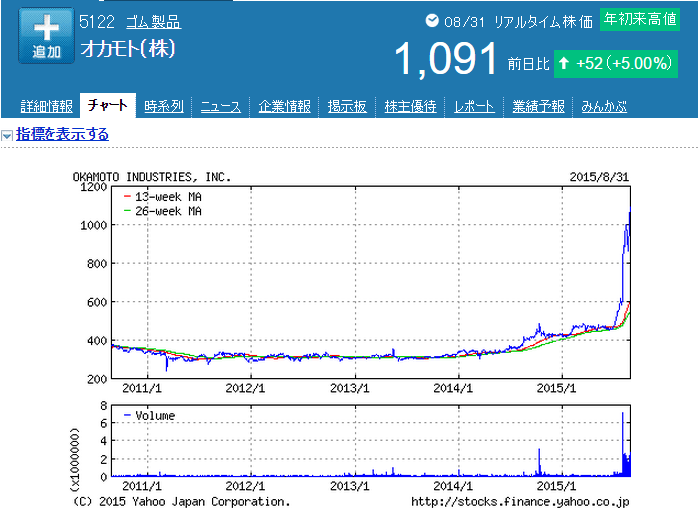This screenshot has height=509, width=699.
Task: Switch to the 時系列 tab
Action: [164, 107]
